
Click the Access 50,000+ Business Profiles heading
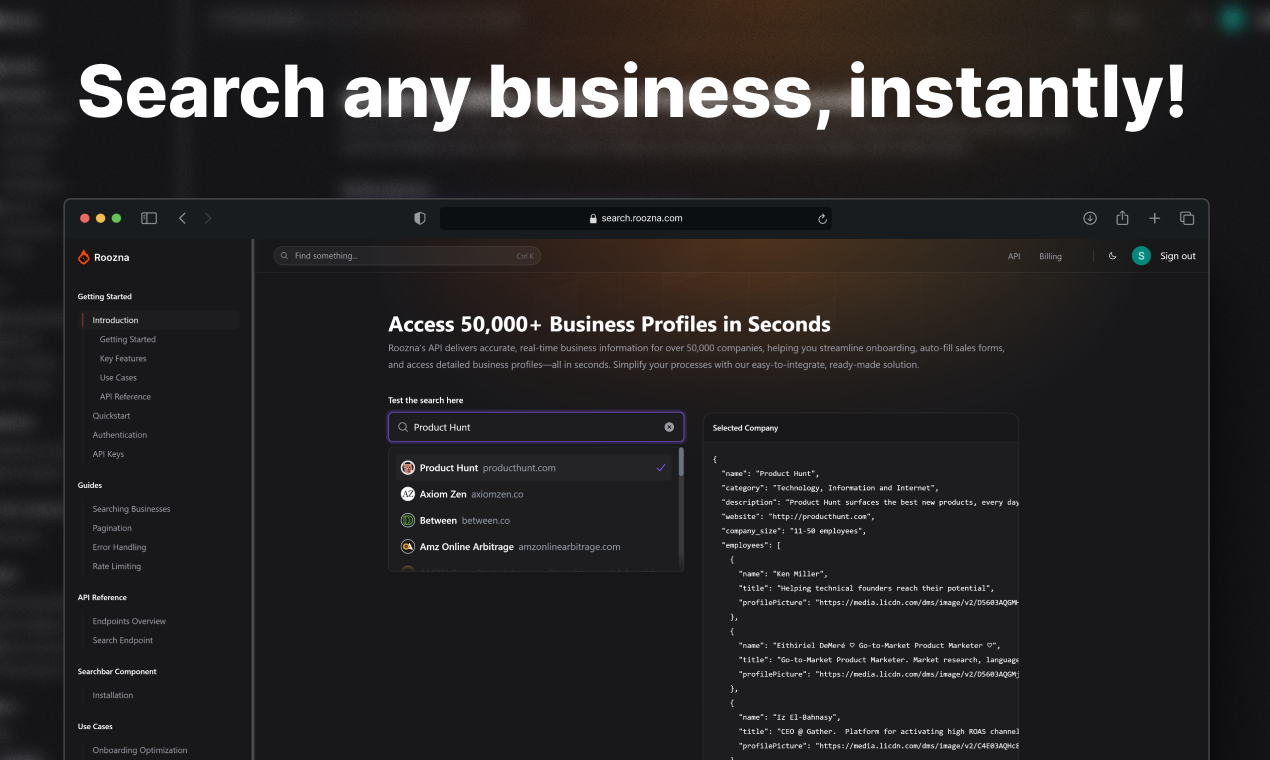(609, 324)
